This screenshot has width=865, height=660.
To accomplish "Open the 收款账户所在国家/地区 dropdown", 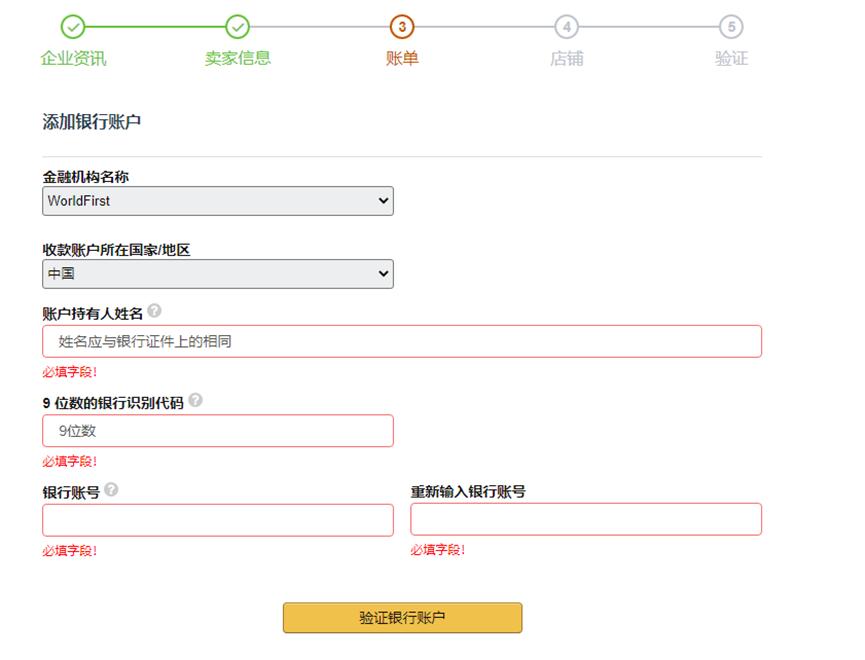I will [217, 273].
